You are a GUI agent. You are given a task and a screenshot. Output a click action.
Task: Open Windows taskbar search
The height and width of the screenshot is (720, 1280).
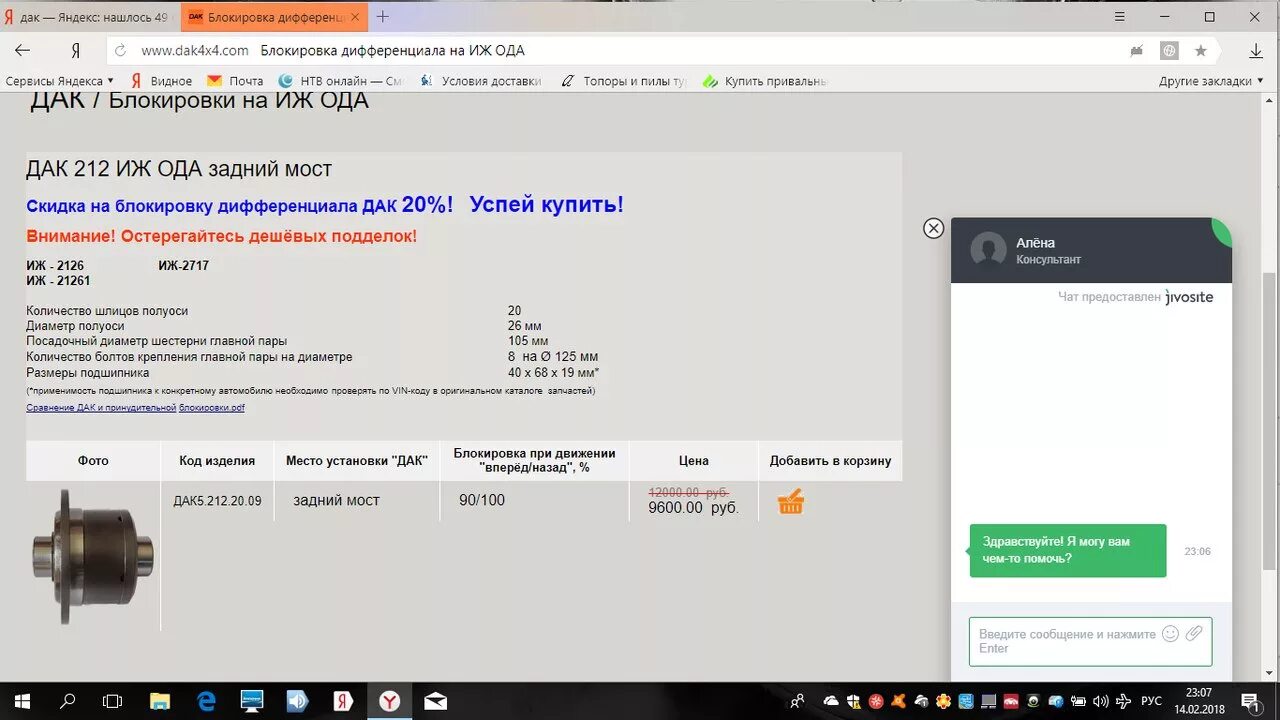pos(67,701)
